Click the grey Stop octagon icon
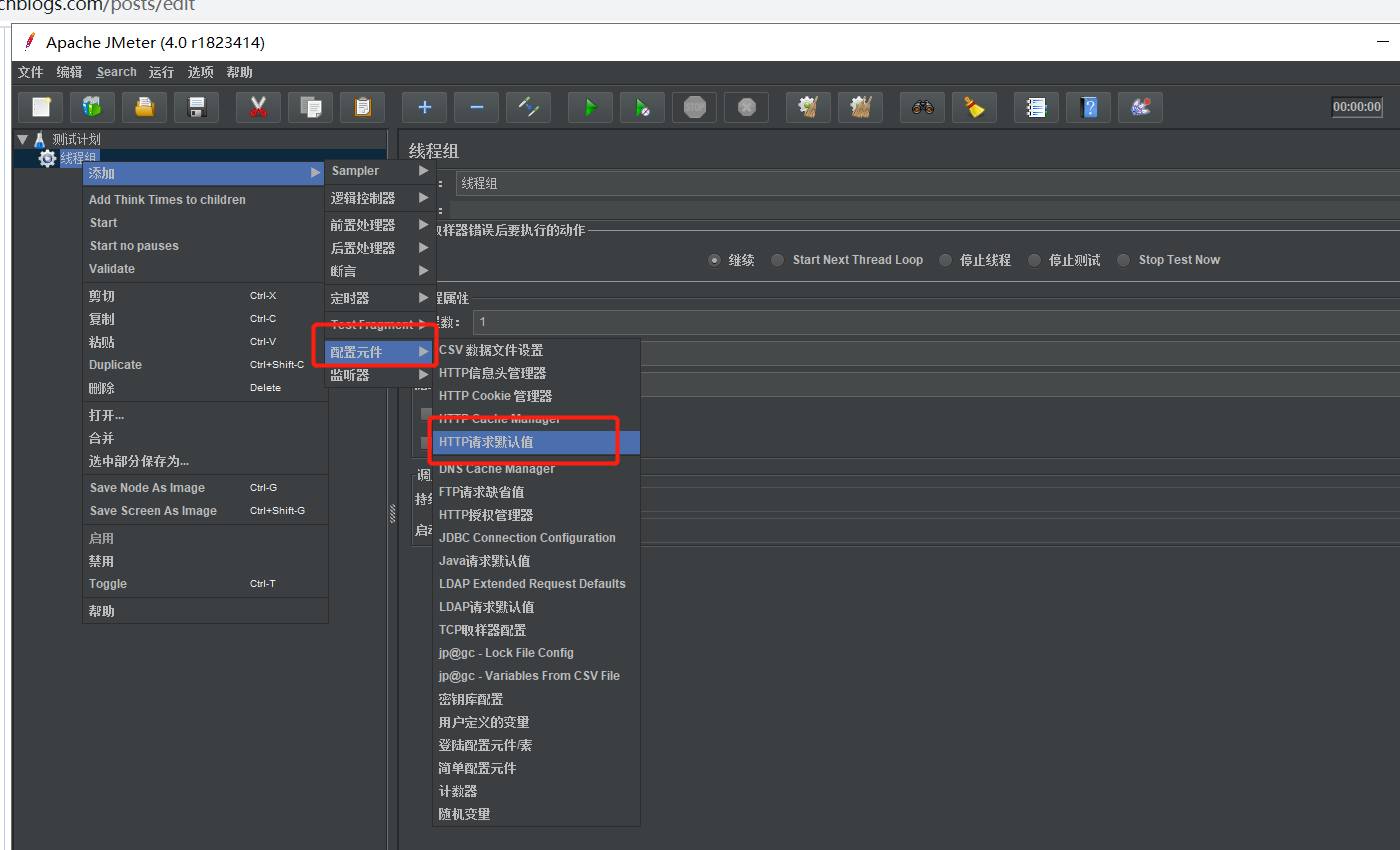1400x850 pixels. click(x=695, y=107)
